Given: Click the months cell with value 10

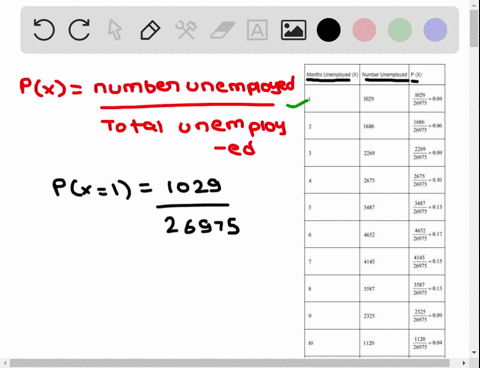Looking at the screenshot, I should click(x=332, y=343).
